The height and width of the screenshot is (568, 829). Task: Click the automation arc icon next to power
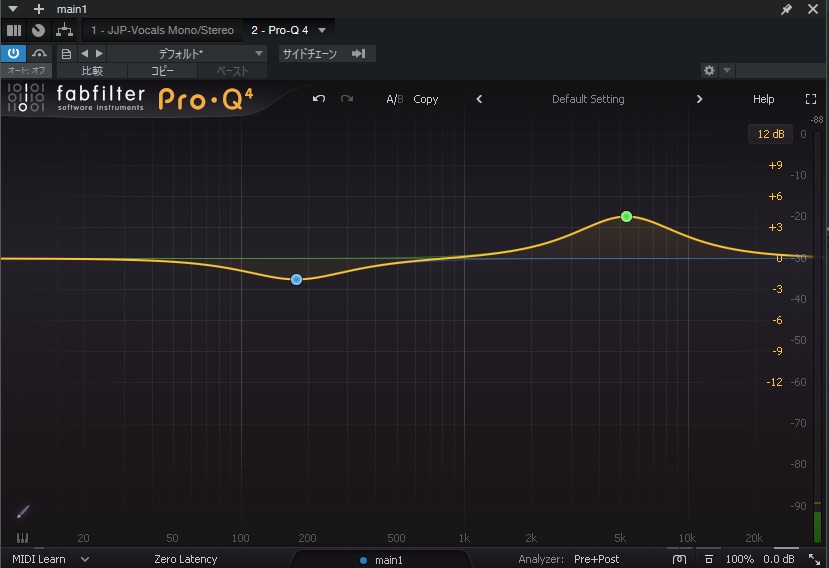pos(39,53)
